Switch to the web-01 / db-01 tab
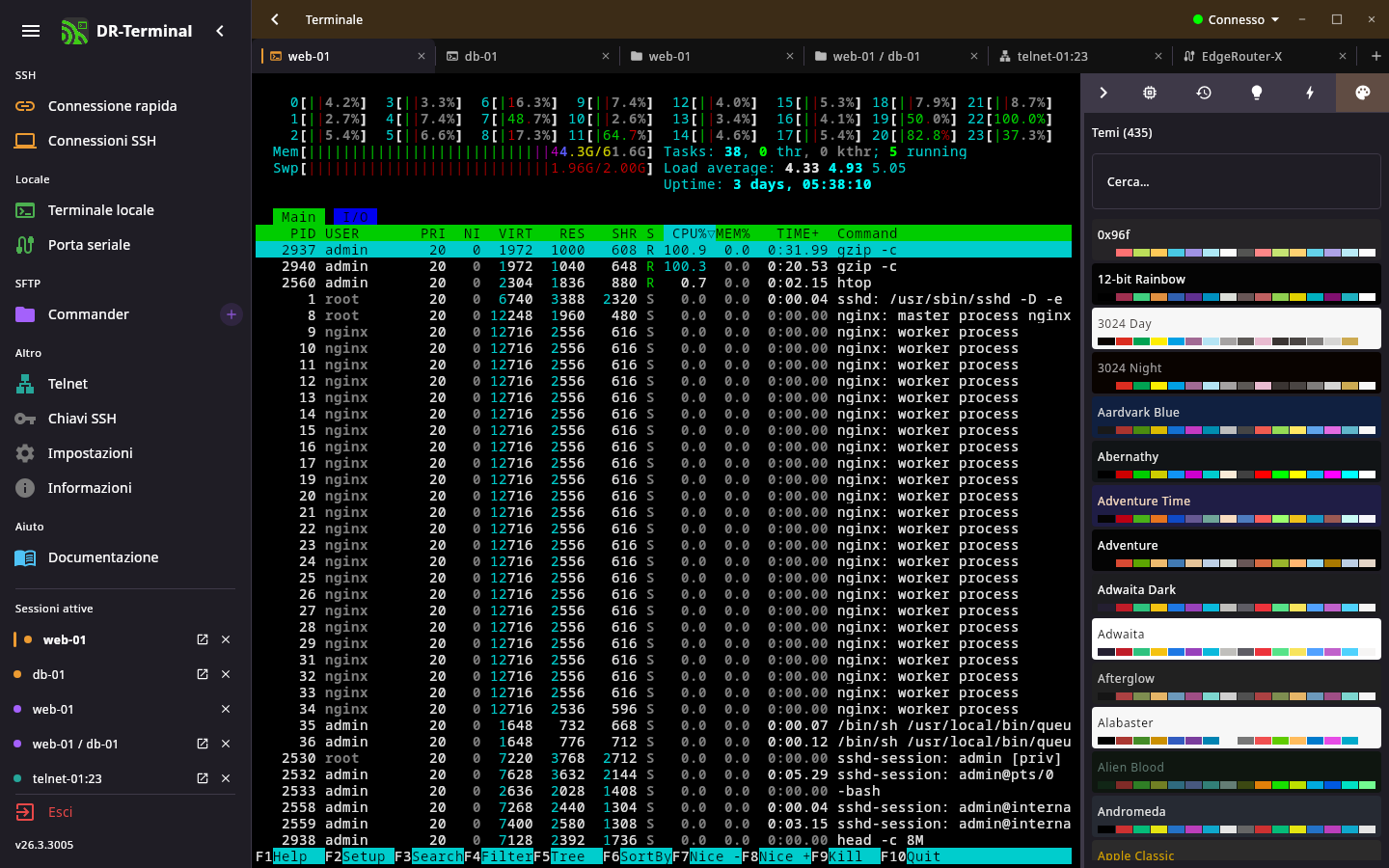Viewport: 1389px width, 868px height. click(x=897, y=56)
